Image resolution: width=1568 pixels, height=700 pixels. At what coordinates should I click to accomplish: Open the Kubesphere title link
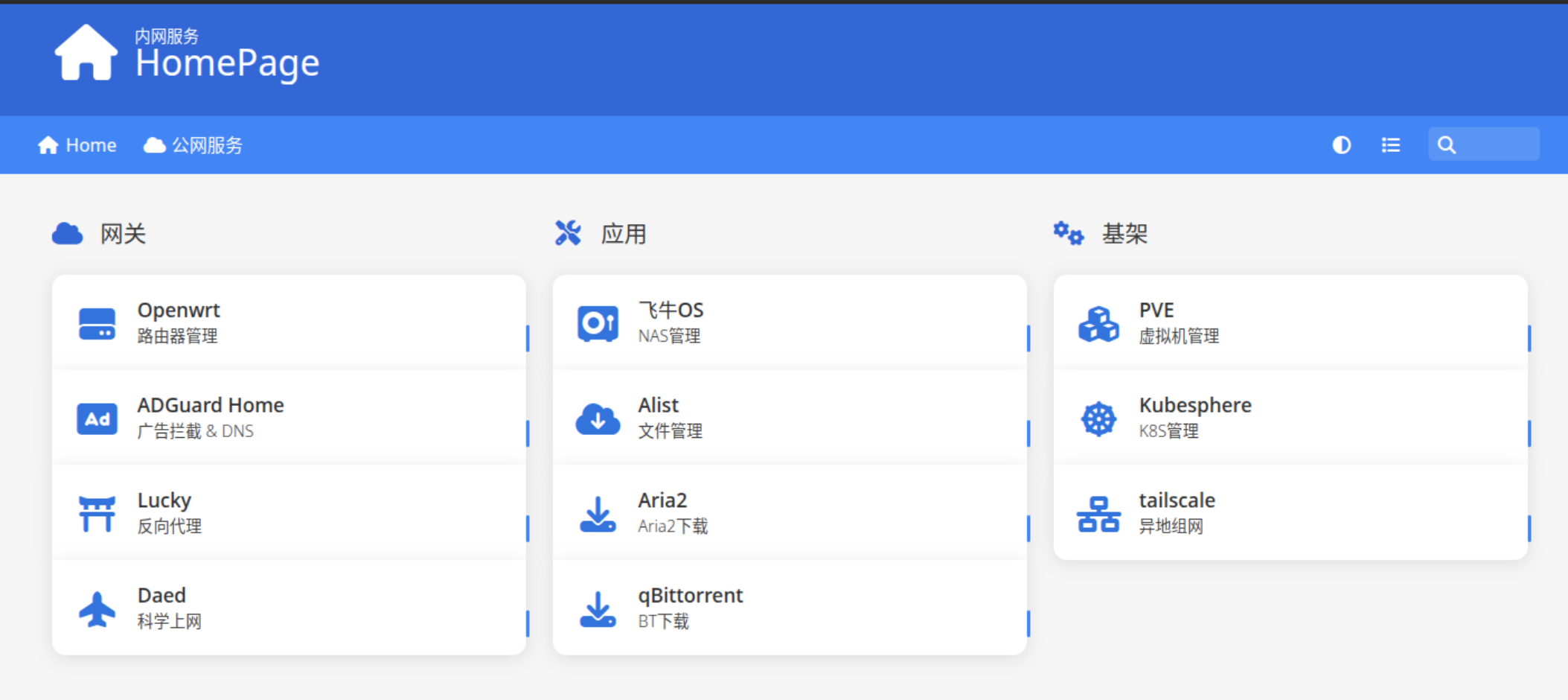(x=1195, y=405)
